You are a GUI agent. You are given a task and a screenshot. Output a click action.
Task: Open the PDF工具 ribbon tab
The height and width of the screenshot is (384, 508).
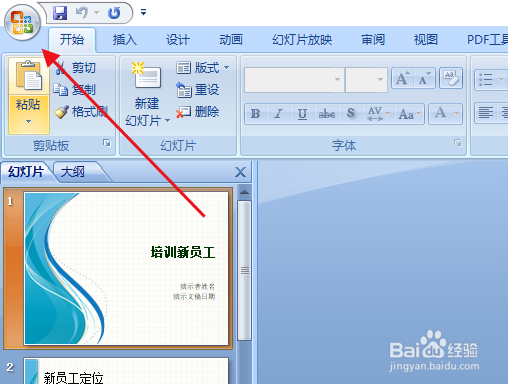click(487, 40)
